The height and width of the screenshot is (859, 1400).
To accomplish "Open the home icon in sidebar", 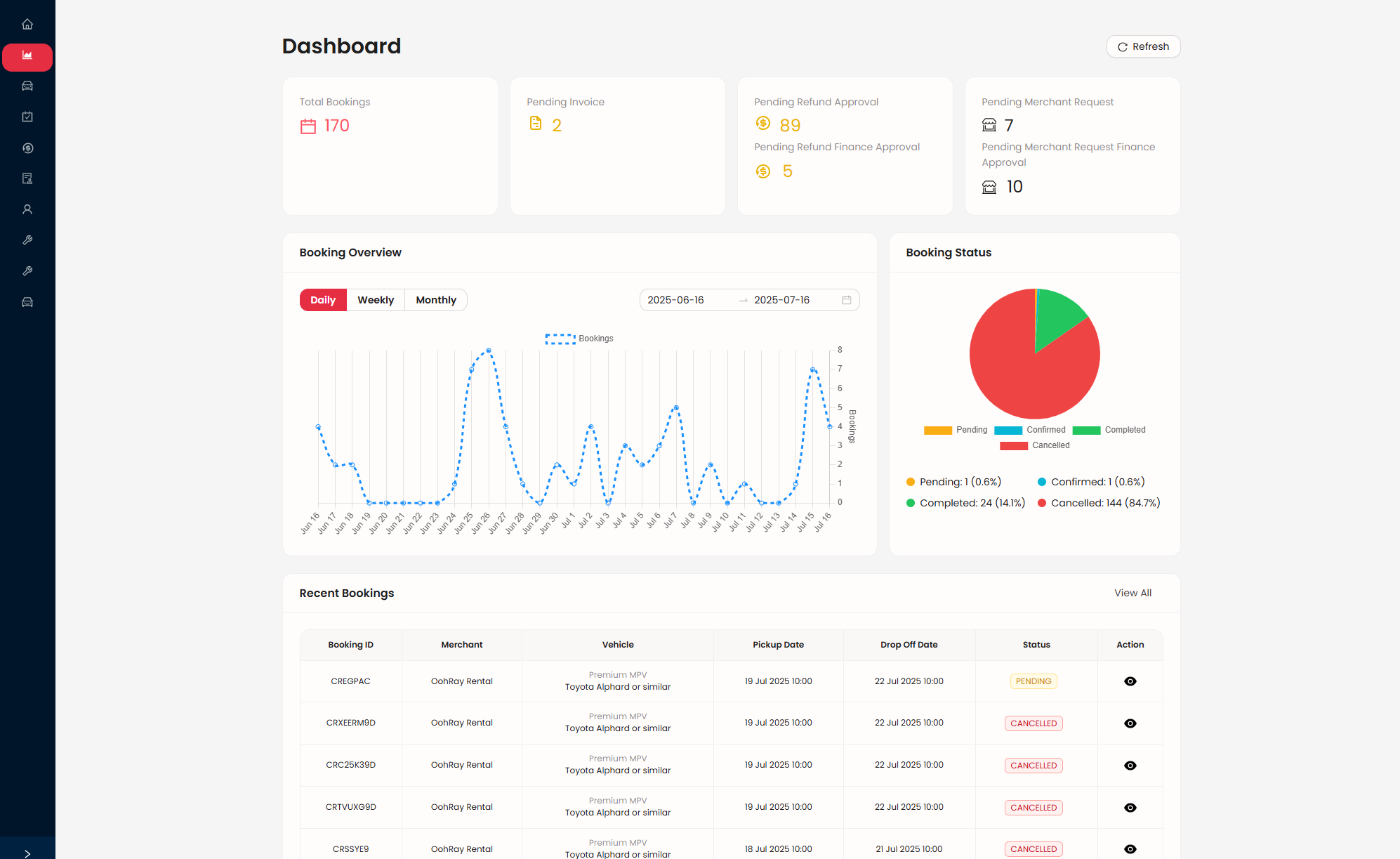I will 27,25.
